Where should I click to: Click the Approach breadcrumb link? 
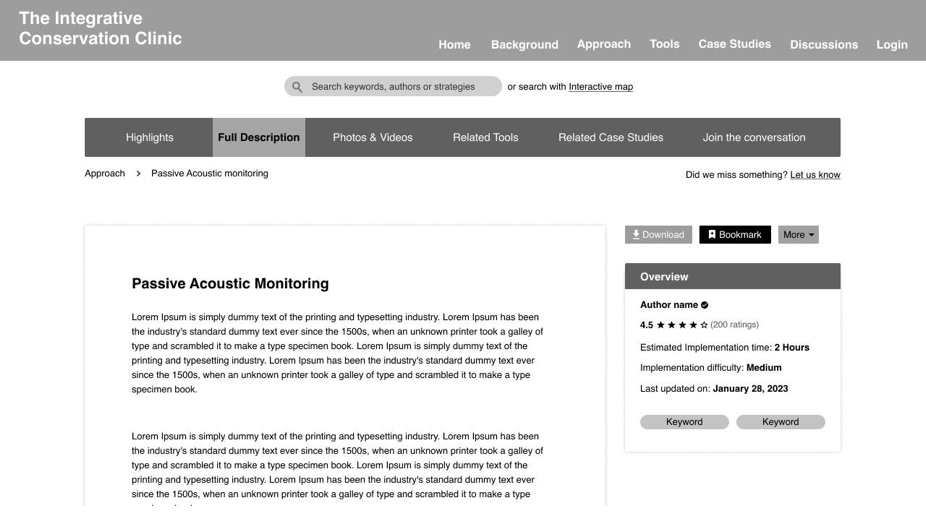(105, 174)
